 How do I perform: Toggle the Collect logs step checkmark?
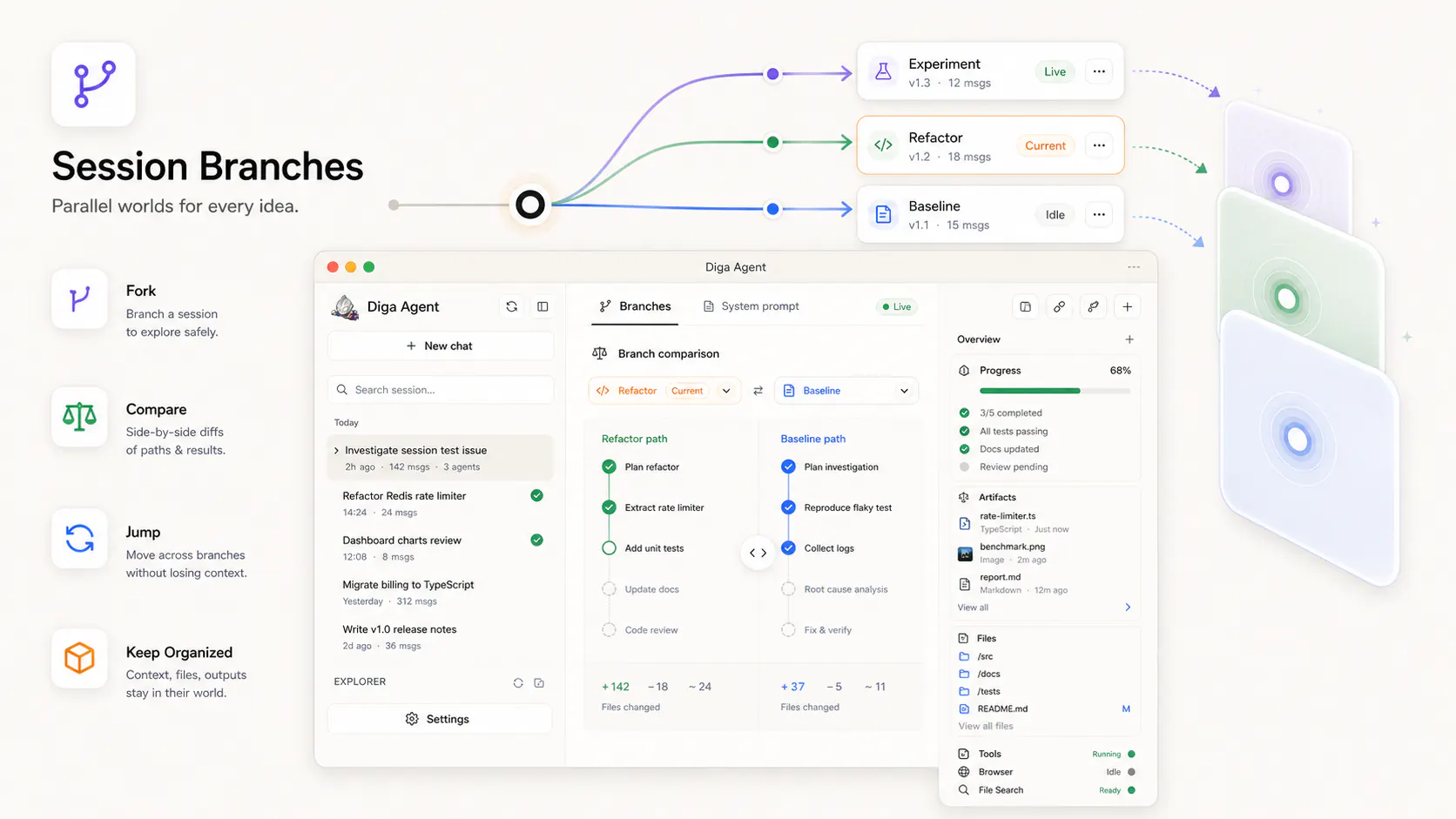pyautogui.click(x=788, y=548)
